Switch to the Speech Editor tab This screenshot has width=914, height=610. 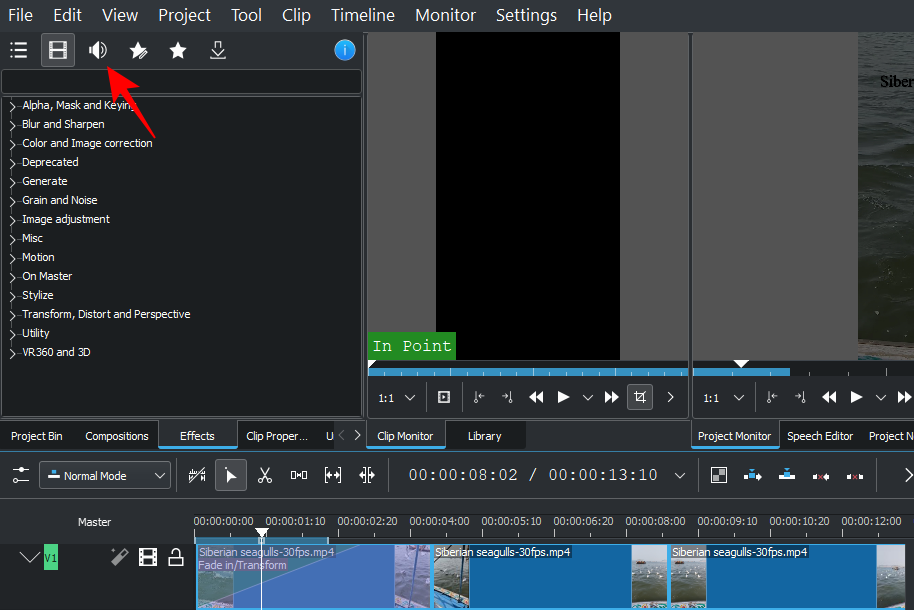click(x=820, y=436)
